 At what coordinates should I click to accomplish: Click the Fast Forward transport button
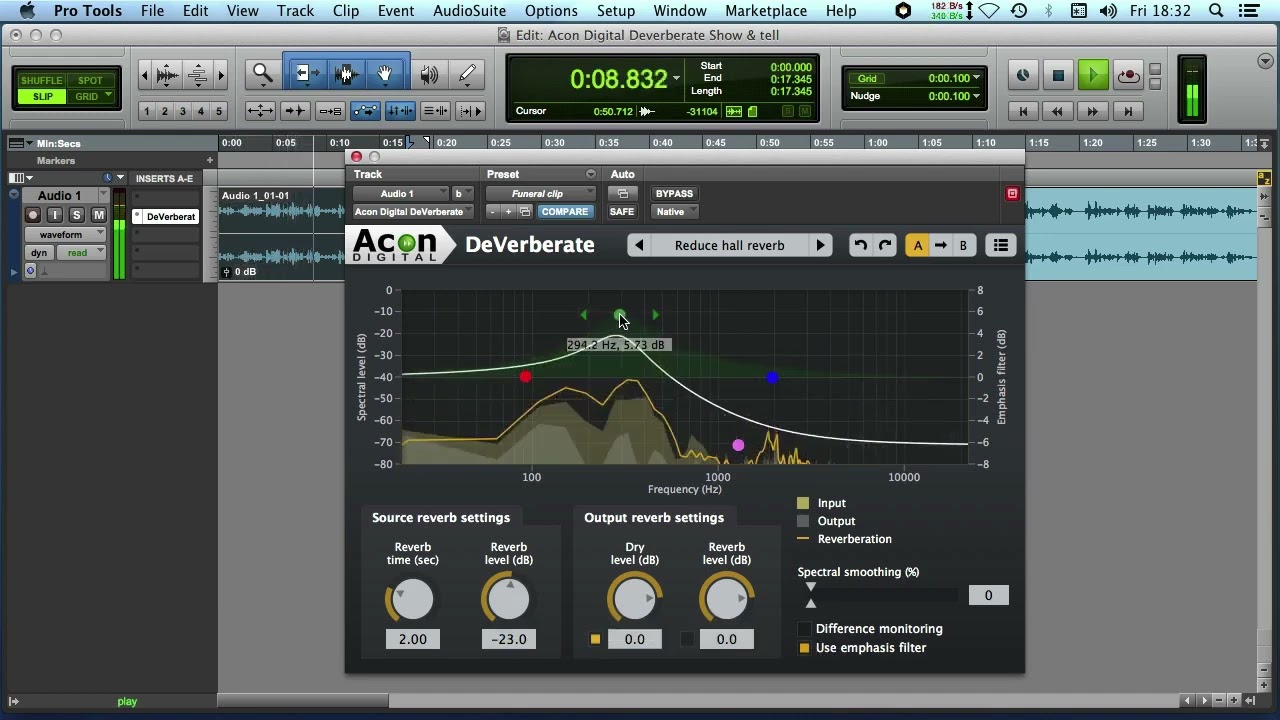(x=1093, y=111)
